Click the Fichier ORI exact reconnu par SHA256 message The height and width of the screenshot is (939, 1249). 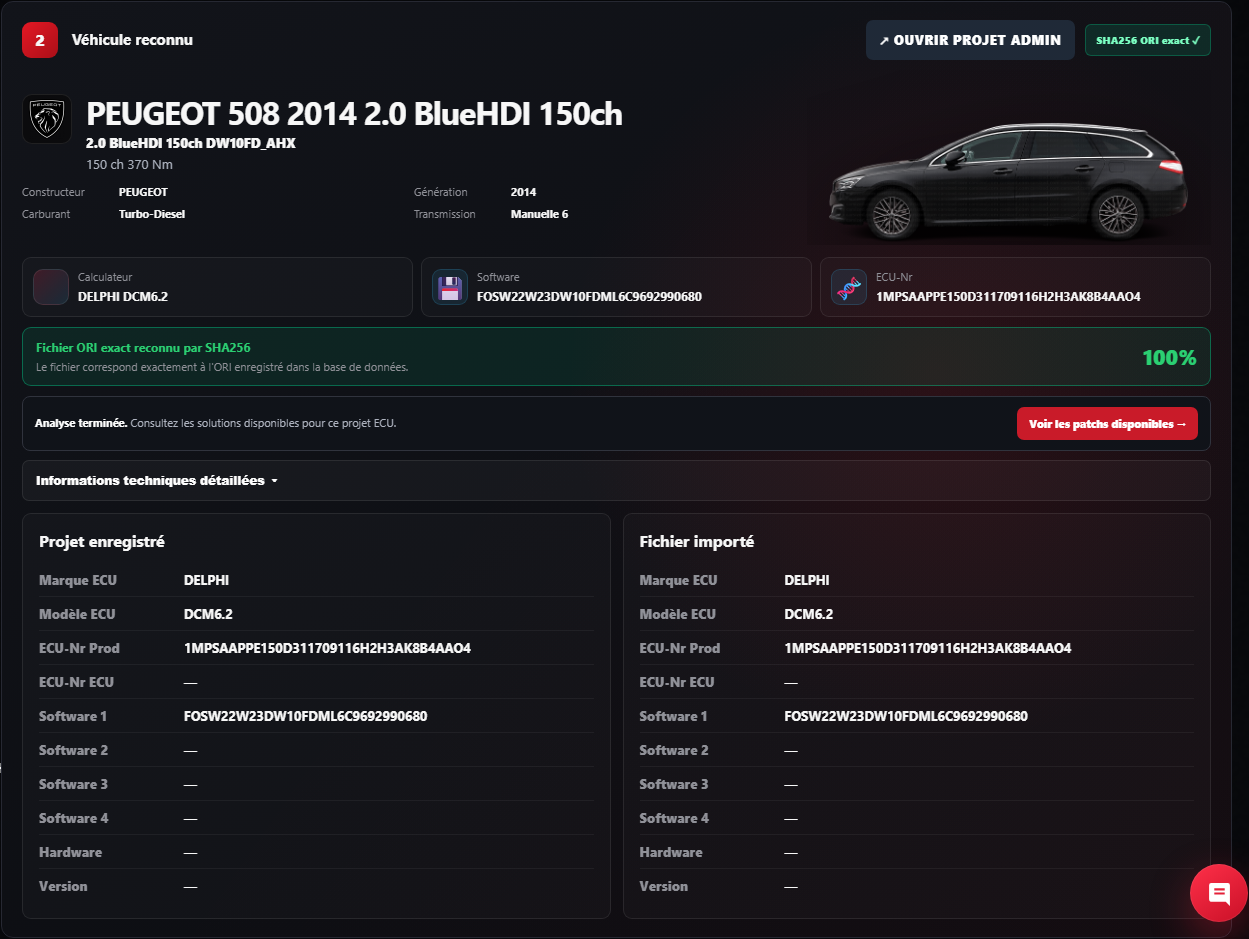coord(143,348)
